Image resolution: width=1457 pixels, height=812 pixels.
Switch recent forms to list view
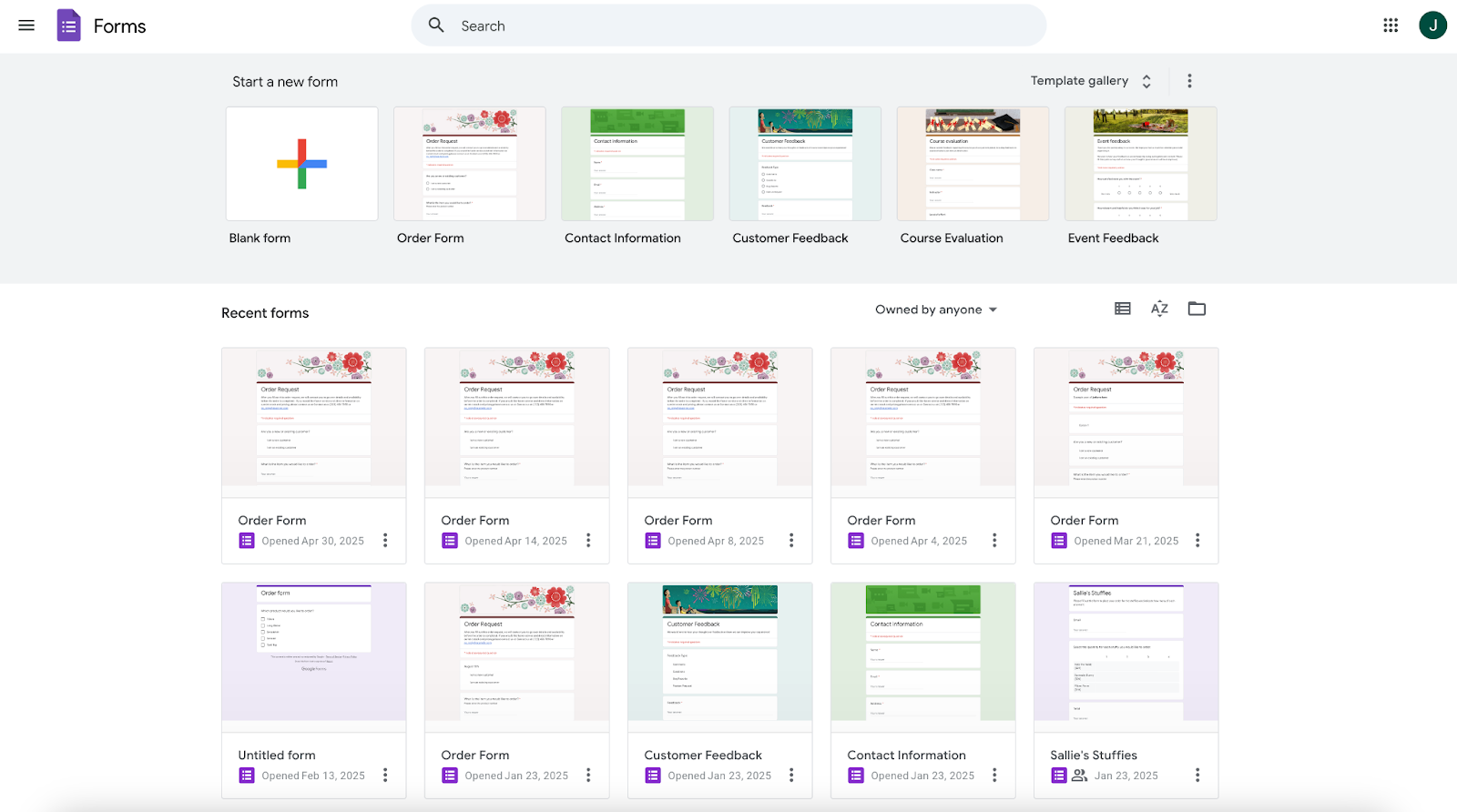pyautogui.click(x=1123, y=309)
